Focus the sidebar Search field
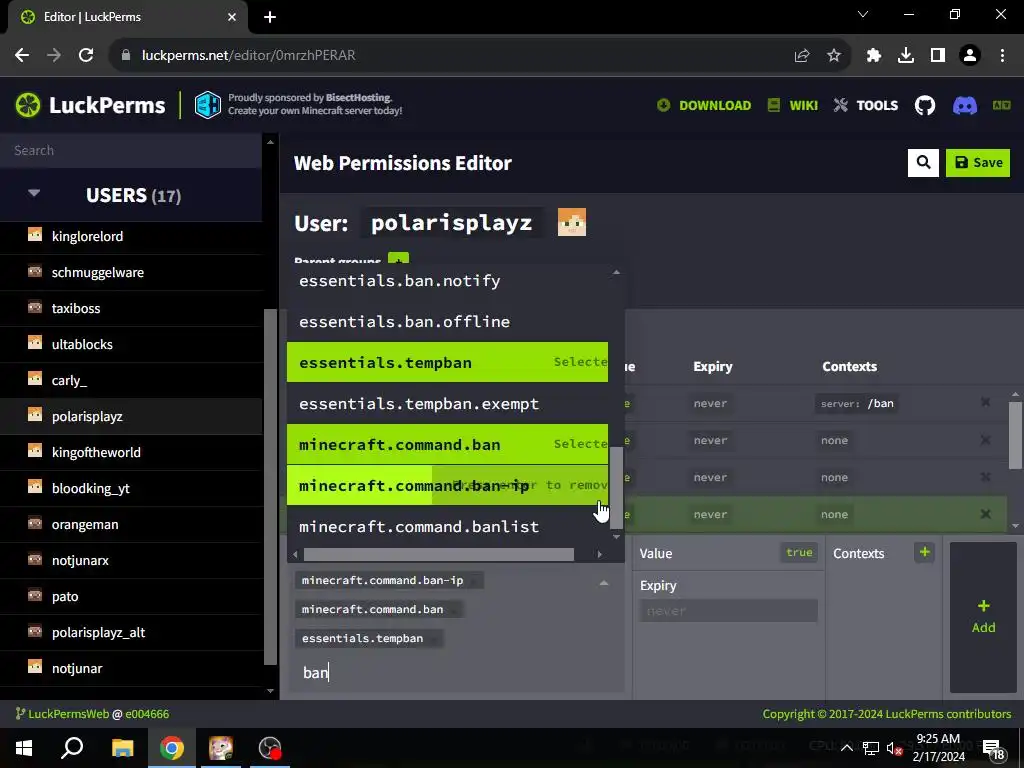 (131, 150)
